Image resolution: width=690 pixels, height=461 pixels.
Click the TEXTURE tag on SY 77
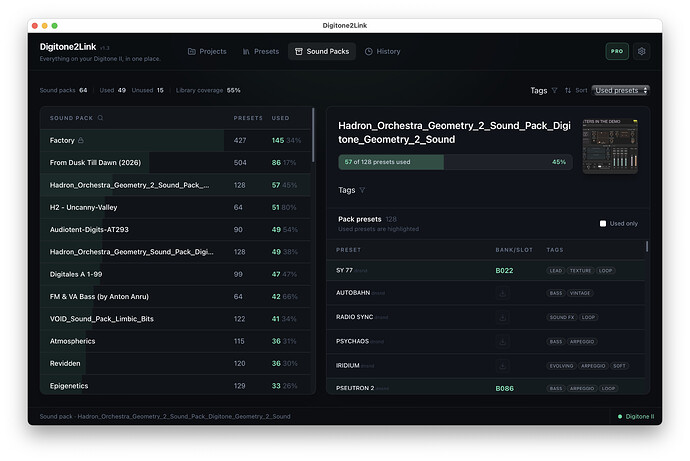pos(580,271)
